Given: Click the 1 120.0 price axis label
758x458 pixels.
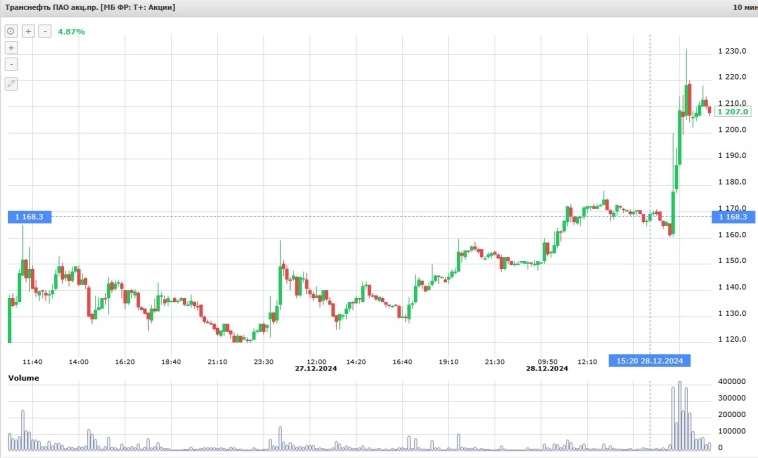Looking at the screenshot, I should point(732,340).
